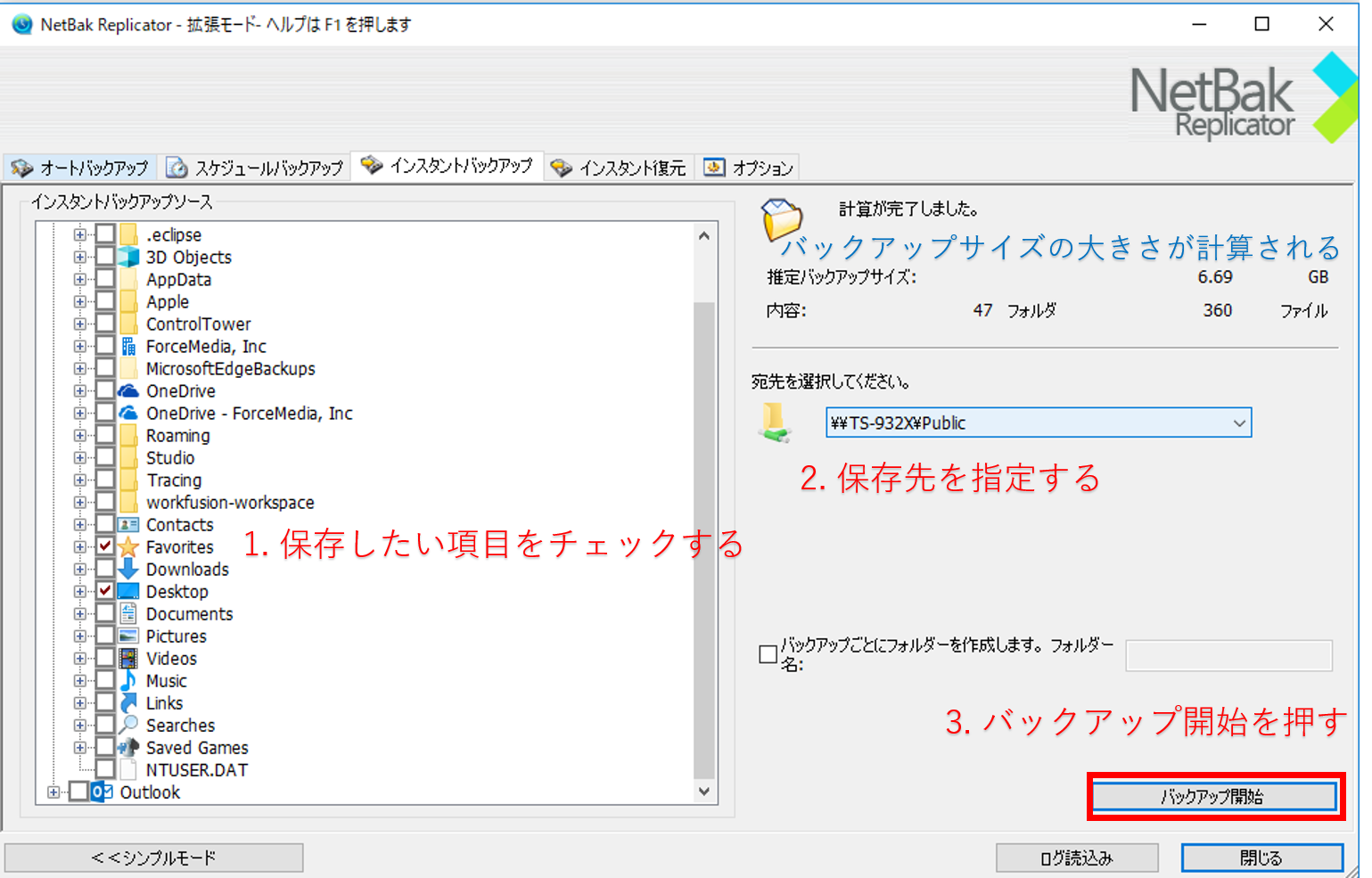
Task: Expand the Outlook tree node
Action: [x=53, y=792]
